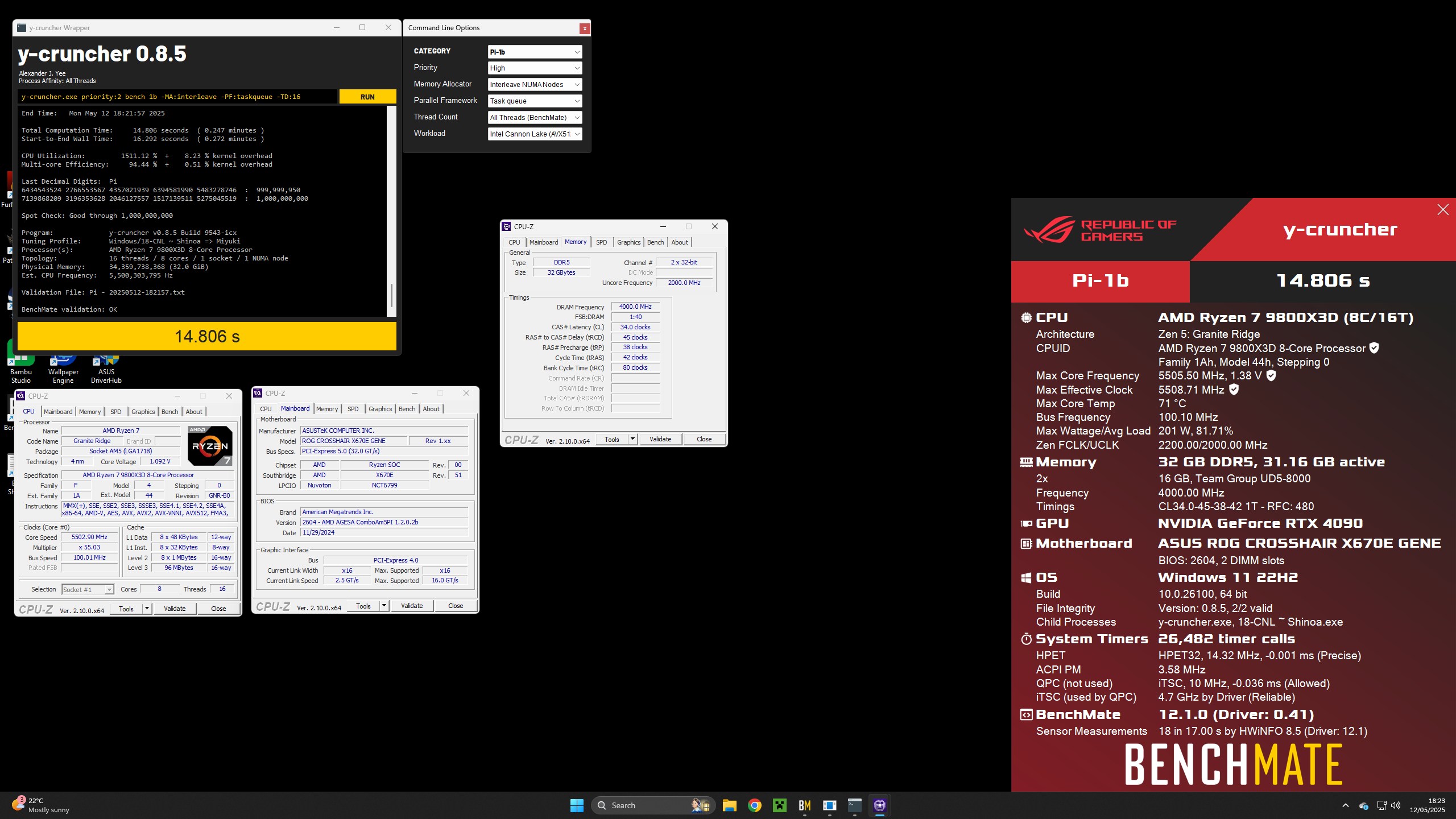Click Max Effective Clock verified shield icon

(1234, 390)
